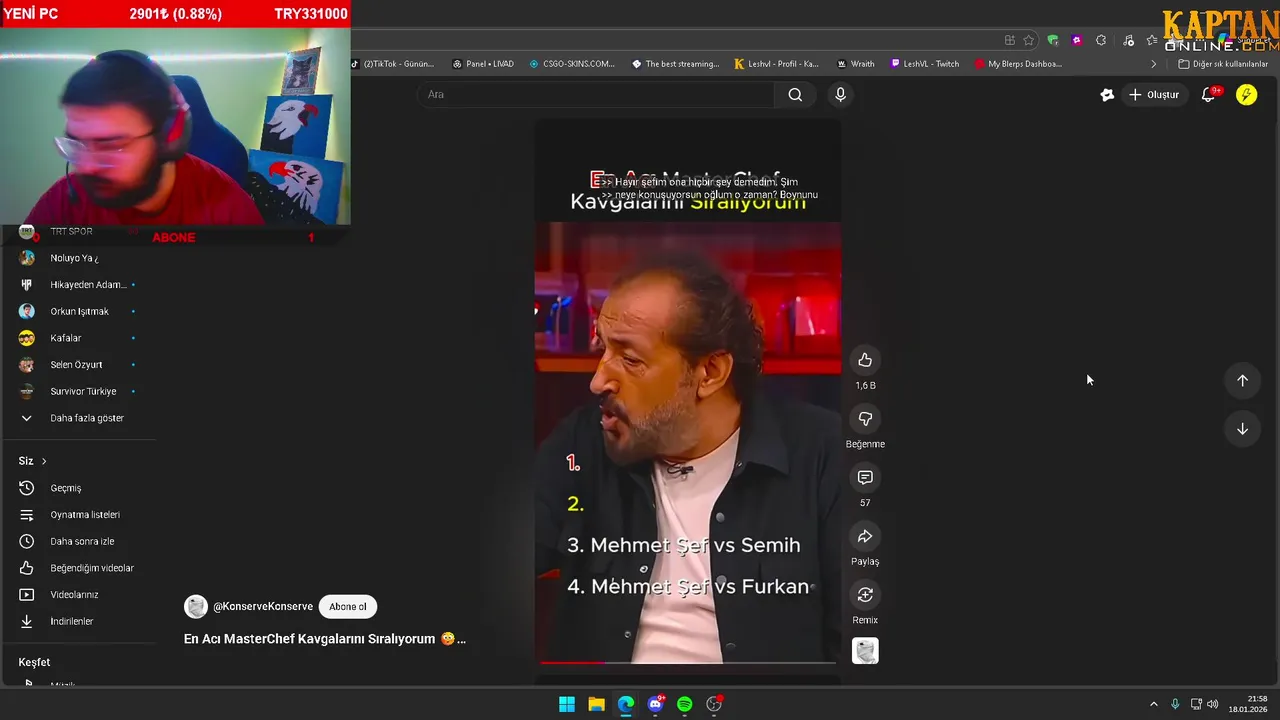Open the Windows Start menu
Screen dimensions: 1280x720
pos(567,704)
